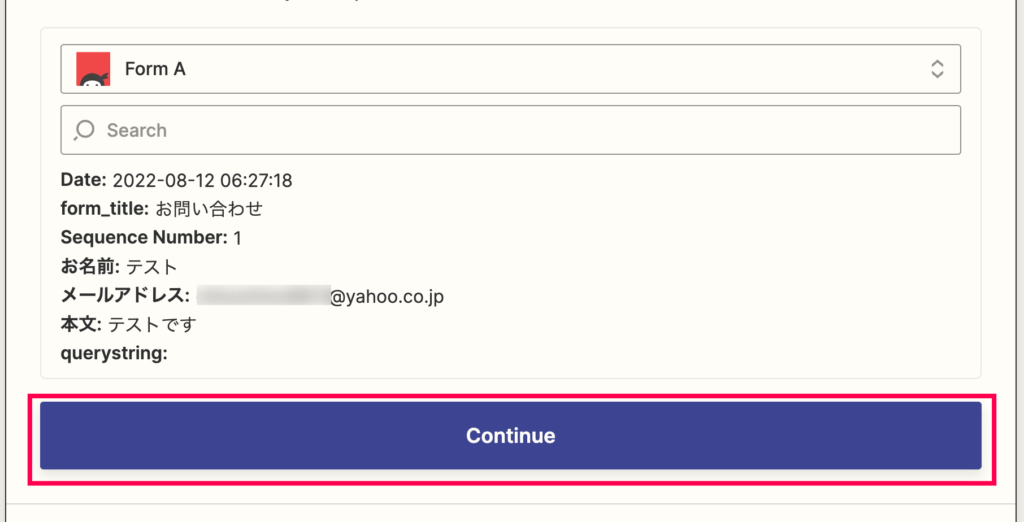Select the お名前 field label
This screenshot has height=522, width=1024.
(x=91, y=267)
